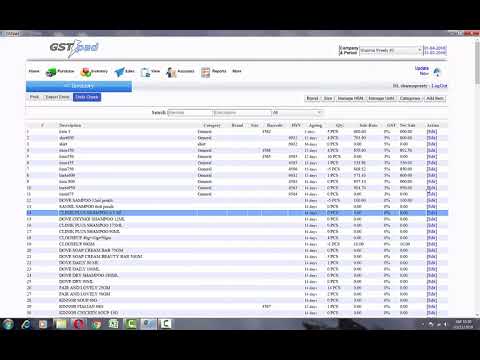Viewport: 480px width, 360px height.
Task: Click the Export Excel button
Action: point(57,97)
